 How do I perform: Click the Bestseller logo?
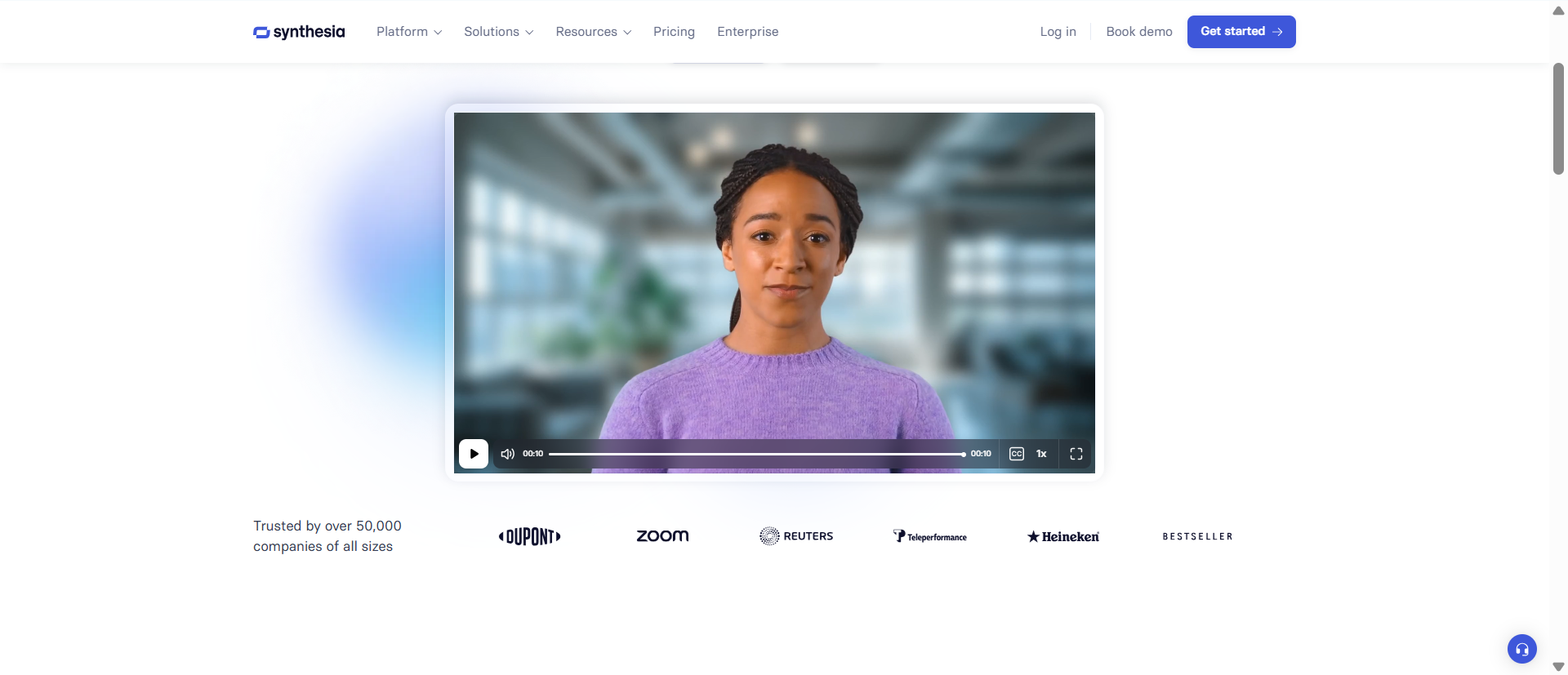(1197, 536)
